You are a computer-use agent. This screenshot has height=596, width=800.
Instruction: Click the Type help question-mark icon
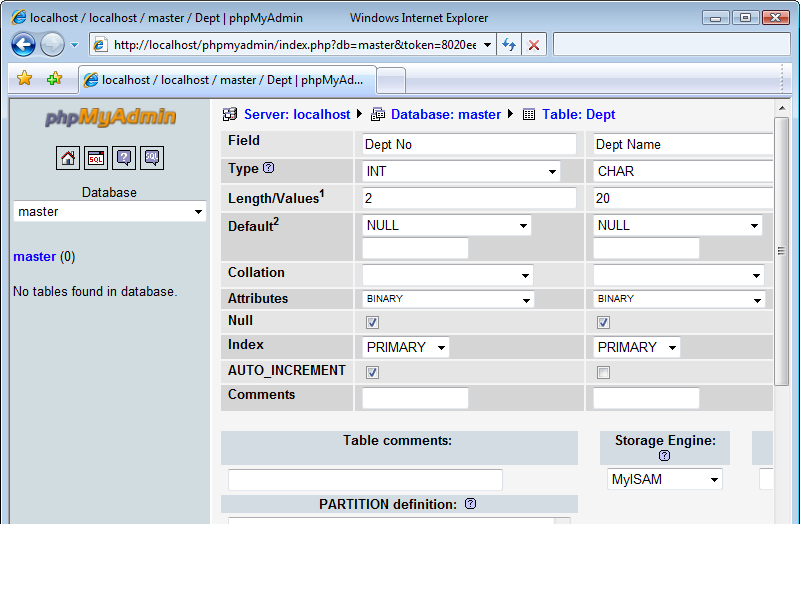pyautogui.click(x=268, y=167)
